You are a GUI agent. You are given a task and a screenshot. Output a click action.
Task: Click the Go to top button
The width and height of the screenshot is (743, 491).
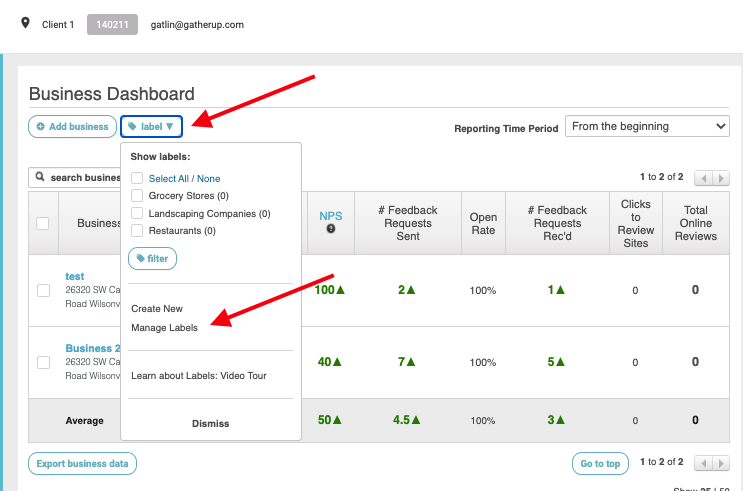point(600,464)
